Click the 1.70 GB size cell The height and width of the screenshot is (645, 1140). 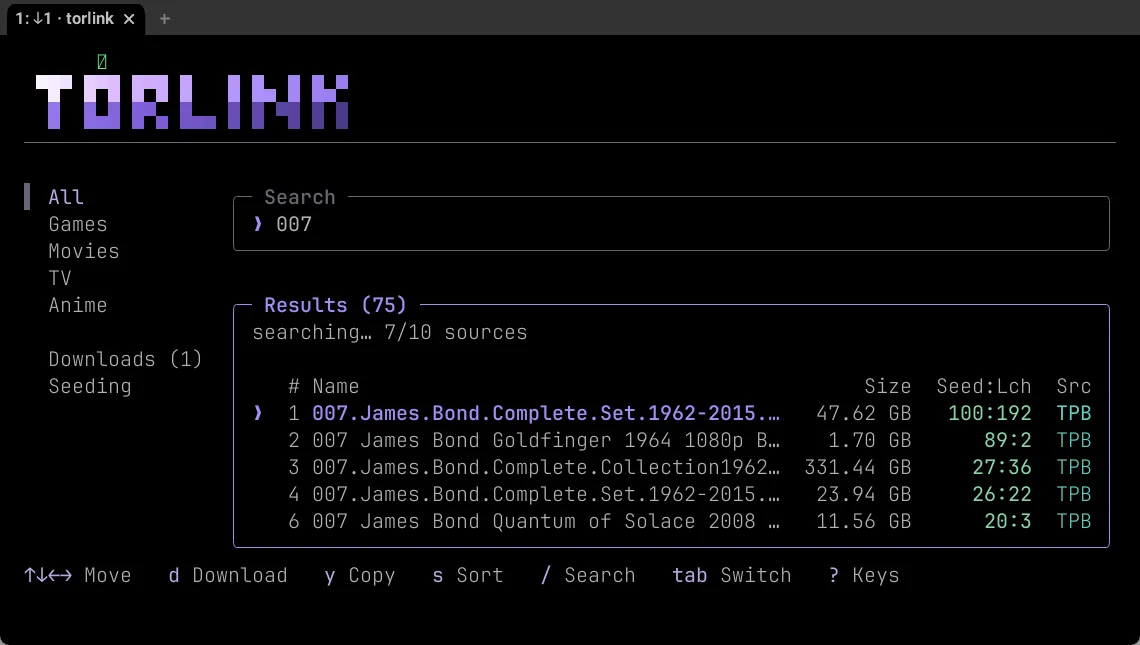[870, 440]
